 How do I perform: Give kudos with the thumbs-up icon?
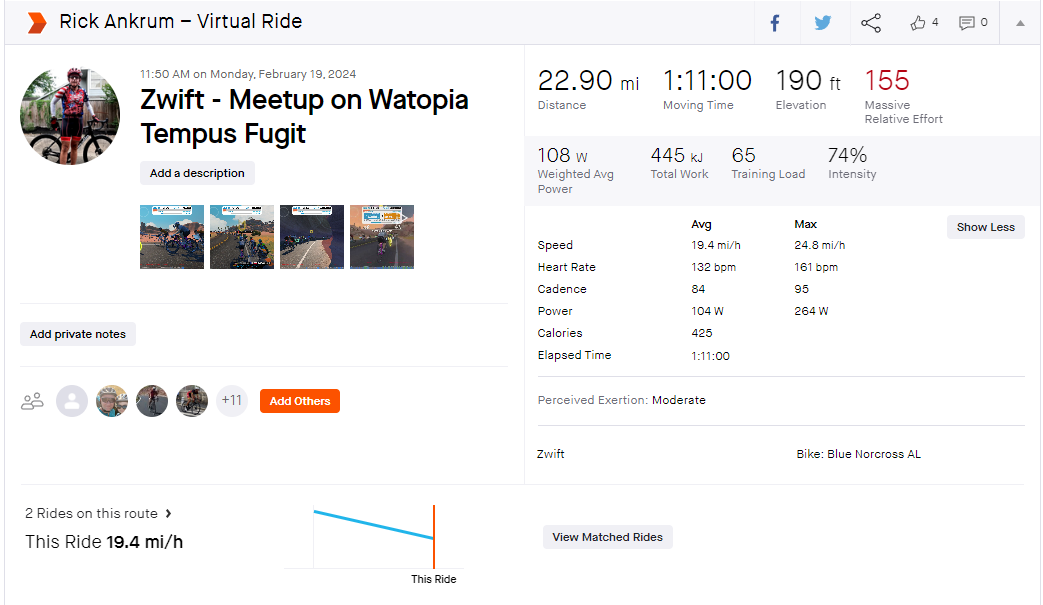click(918, 23)
